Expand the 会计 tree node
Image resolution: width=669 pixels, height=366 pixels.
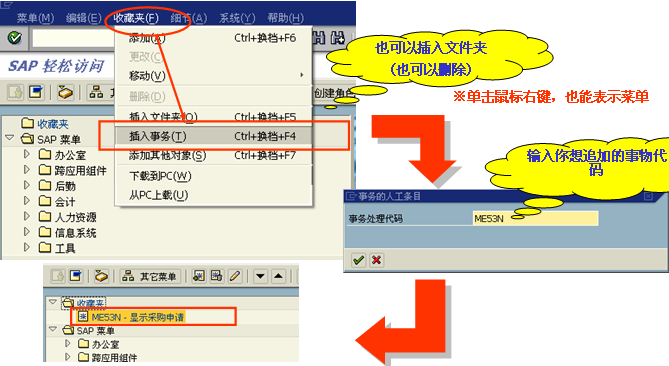(27, 200)
